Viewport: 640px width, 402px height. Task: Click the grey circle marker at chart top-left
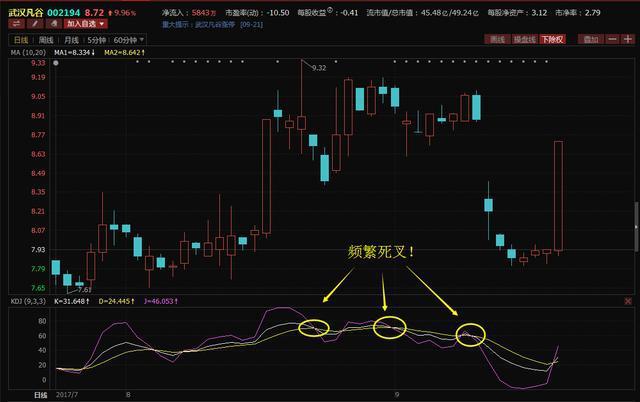(56, 63)
